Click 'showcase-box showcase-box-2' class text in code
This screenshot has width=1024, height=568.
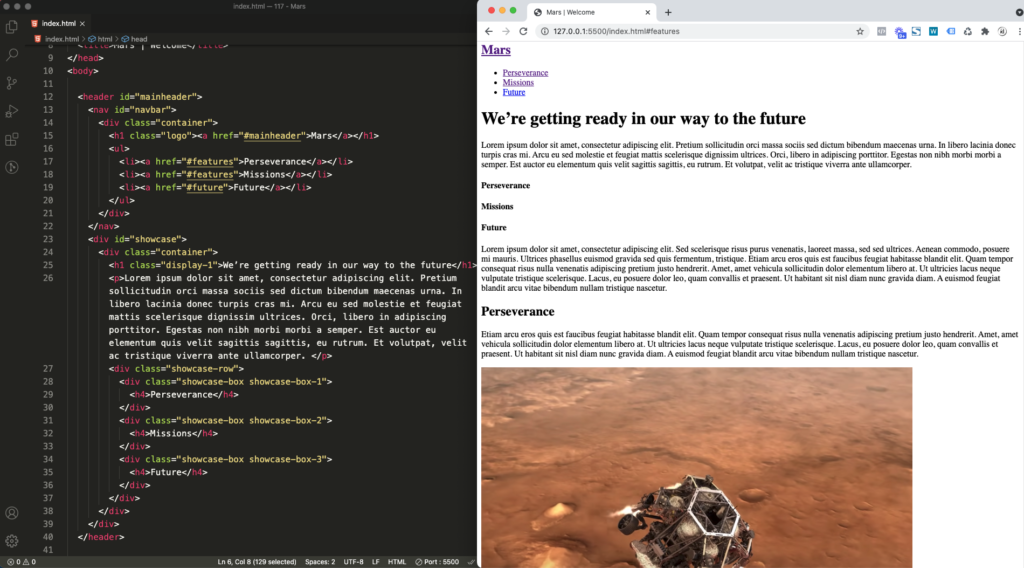click(x=254, y=420)
